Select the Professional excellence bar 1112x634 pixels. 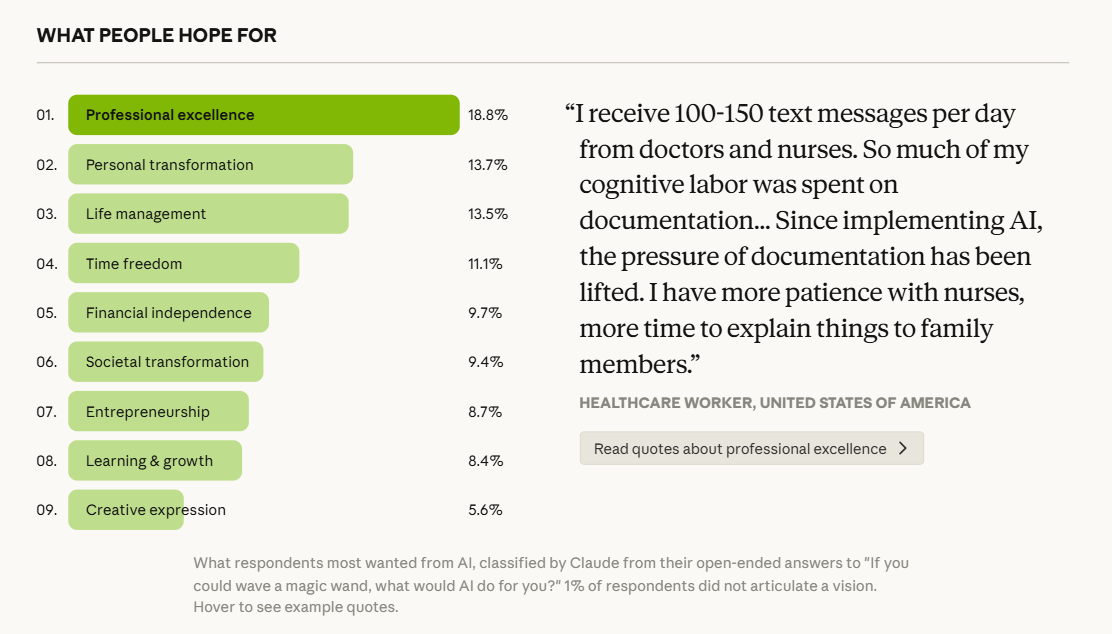(x=263, y=115)
